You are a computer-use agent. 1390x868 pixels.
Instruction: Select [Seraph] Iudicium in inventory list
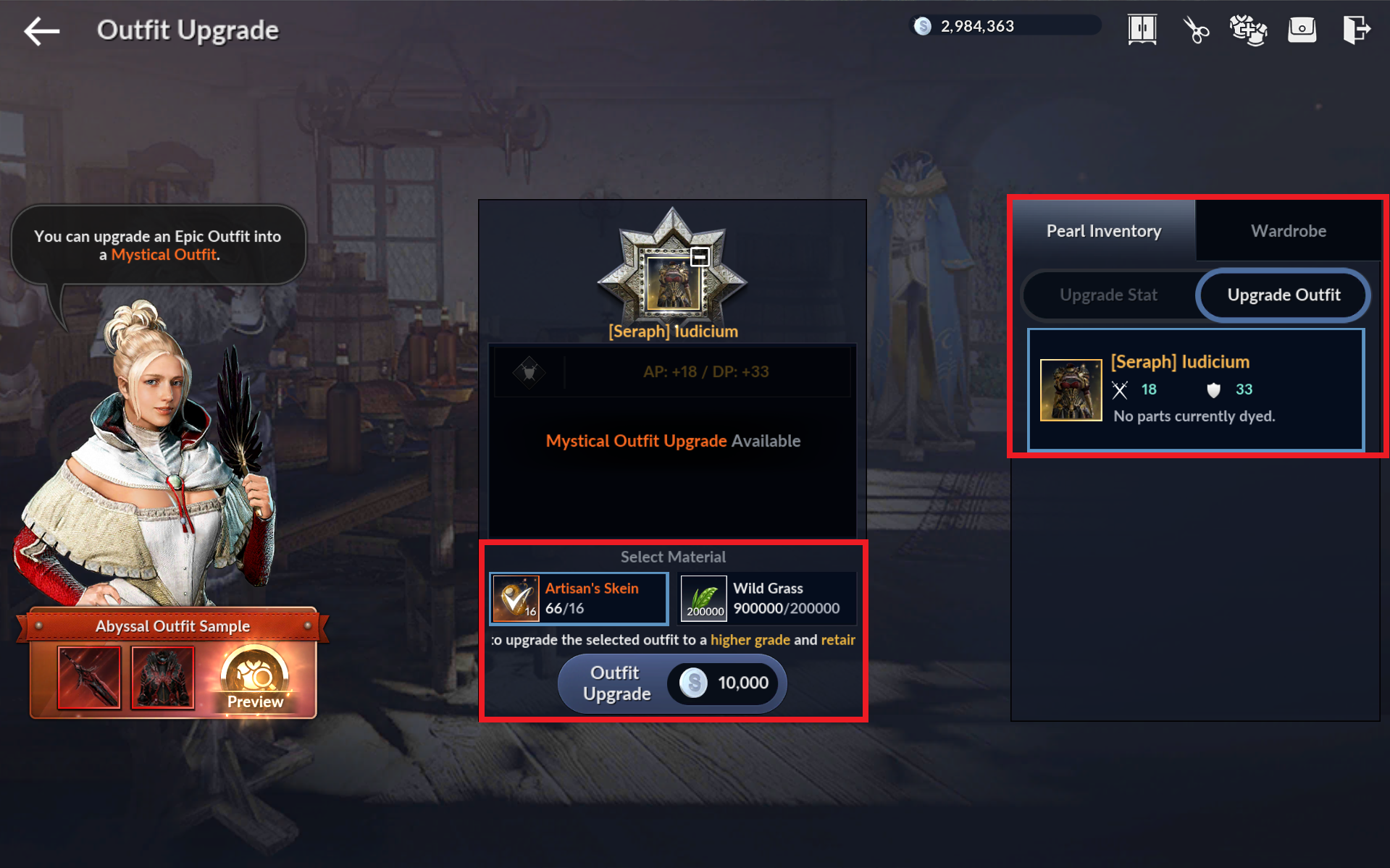(1196, 390)
